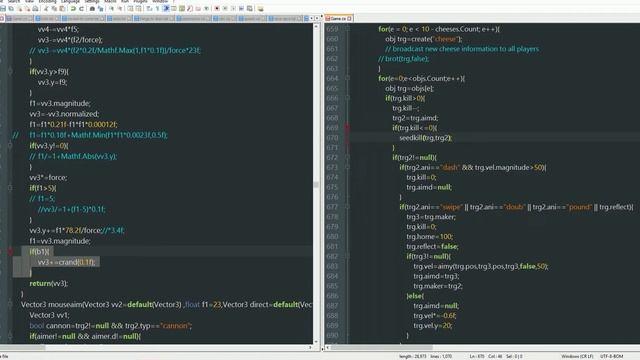Click the Print toolbar icon

pos(36,9)
